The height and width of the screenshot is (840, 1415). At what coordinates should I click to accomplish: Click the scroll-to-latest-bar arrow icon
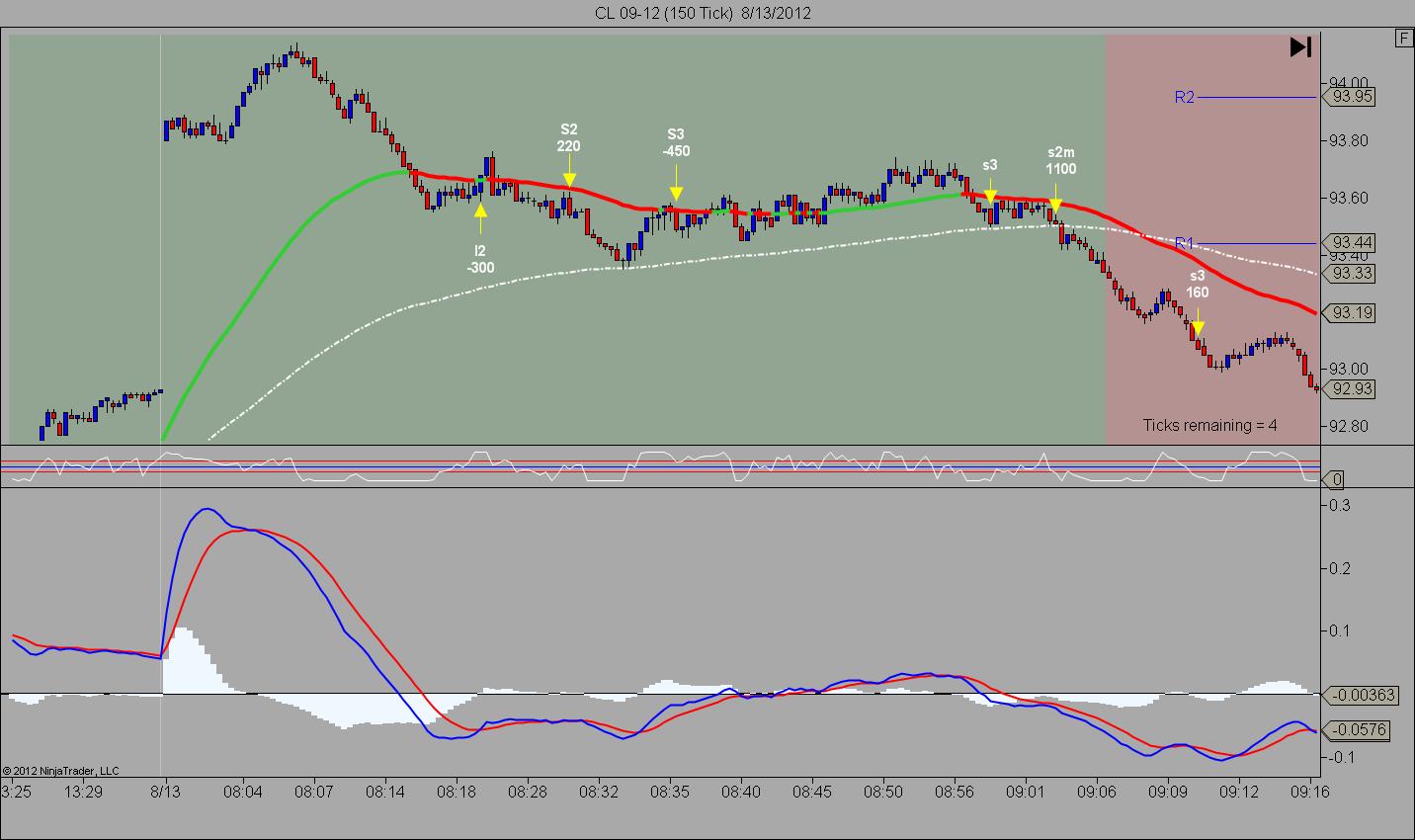[1300, 46]
